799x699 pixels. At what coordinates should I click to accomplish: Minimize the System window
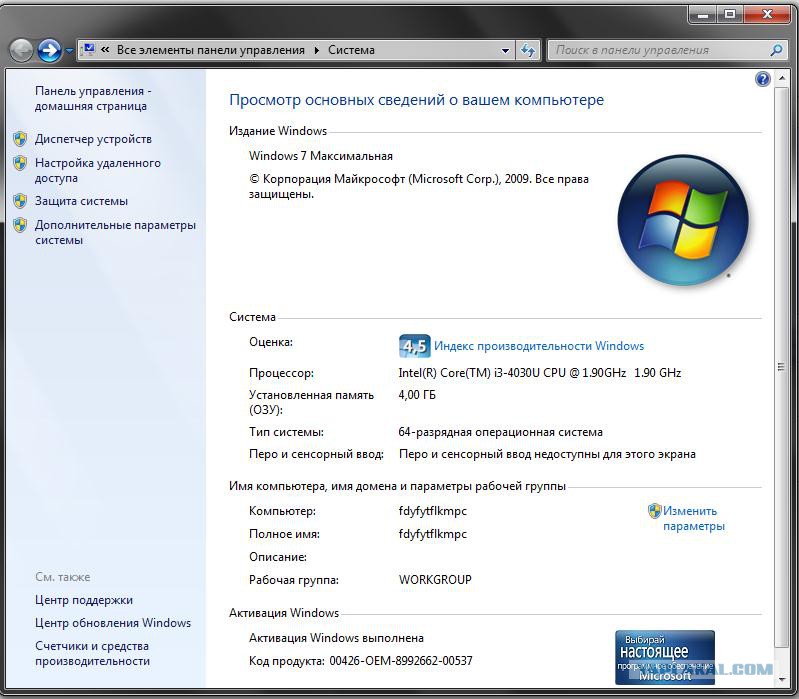click(x=703, y=15)
